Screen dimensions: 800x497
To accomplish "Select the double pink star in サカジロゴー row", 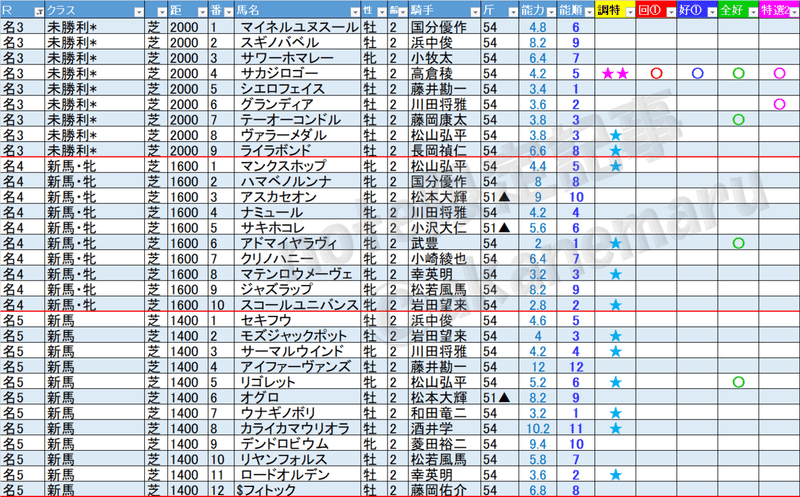I will tap(615, 73).
